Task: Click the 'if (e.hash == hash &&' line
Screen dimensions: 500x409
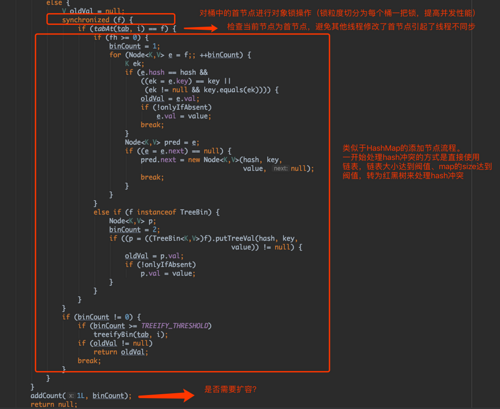Action: [166, 72]
